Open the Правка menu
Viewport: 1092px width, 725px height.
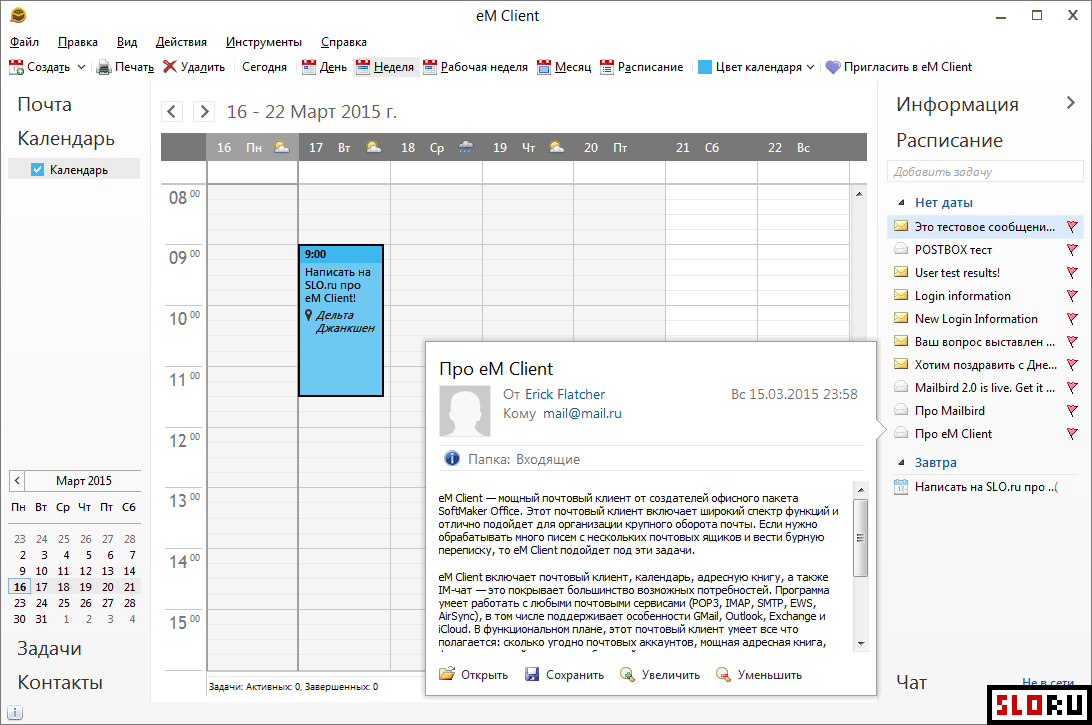coord(78,42)
